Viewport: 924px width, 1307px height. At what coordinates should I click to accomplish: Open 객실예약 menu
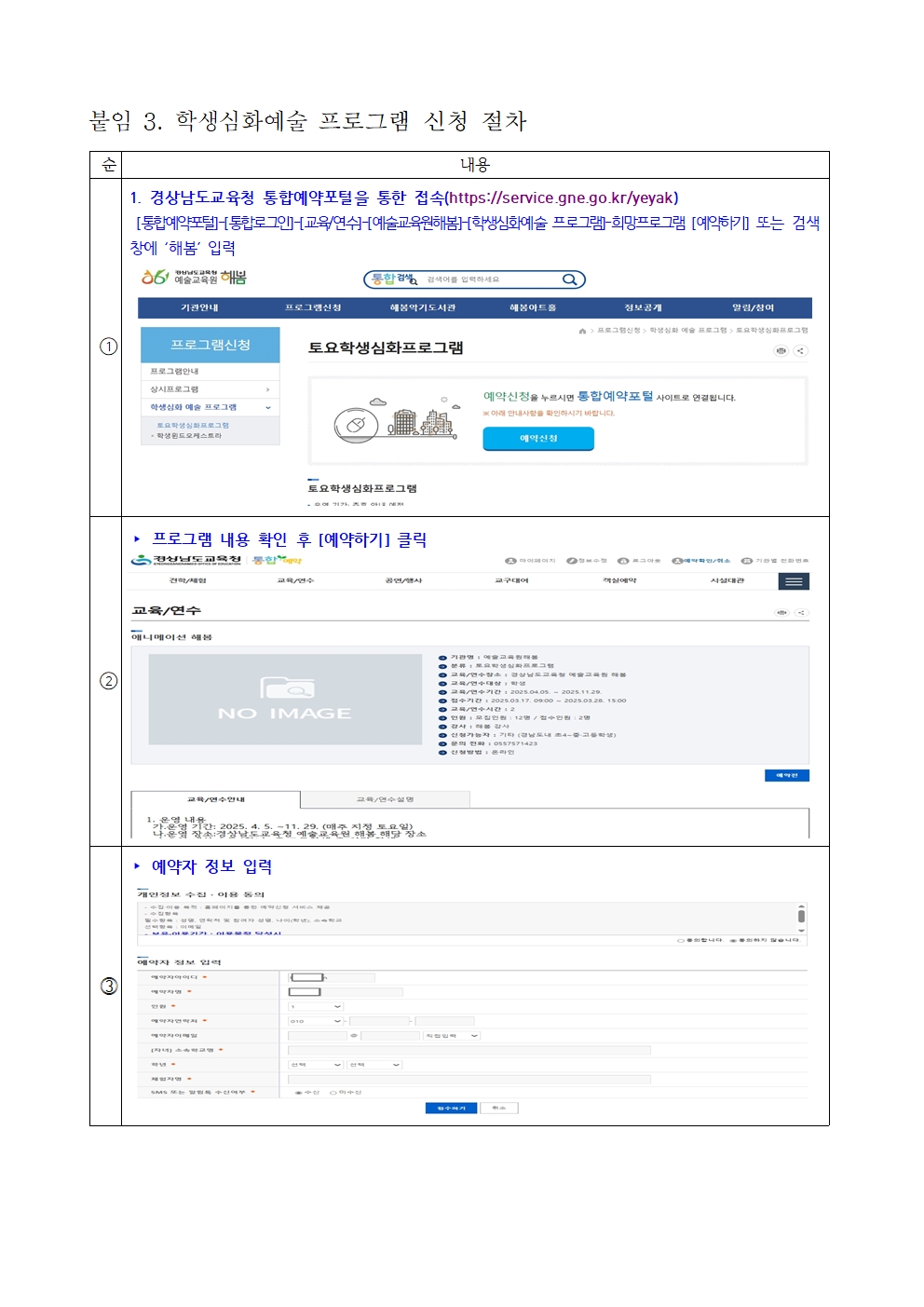(x=619, y=581)
